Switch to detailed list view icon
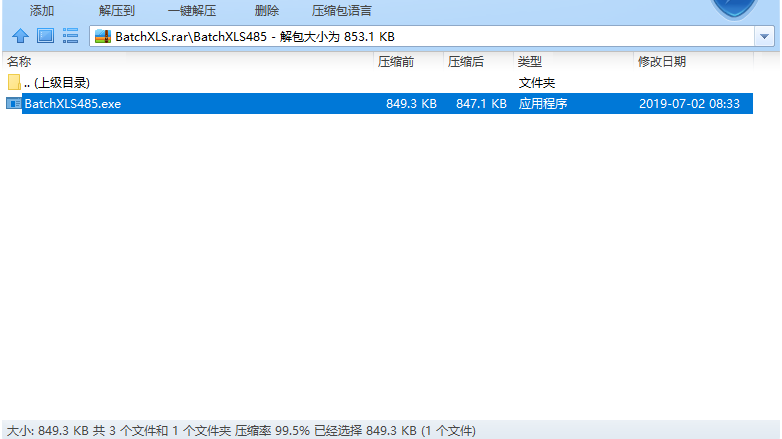Viewport: 782px width, 439px height. pyautogui.click(x=70, y=36)
